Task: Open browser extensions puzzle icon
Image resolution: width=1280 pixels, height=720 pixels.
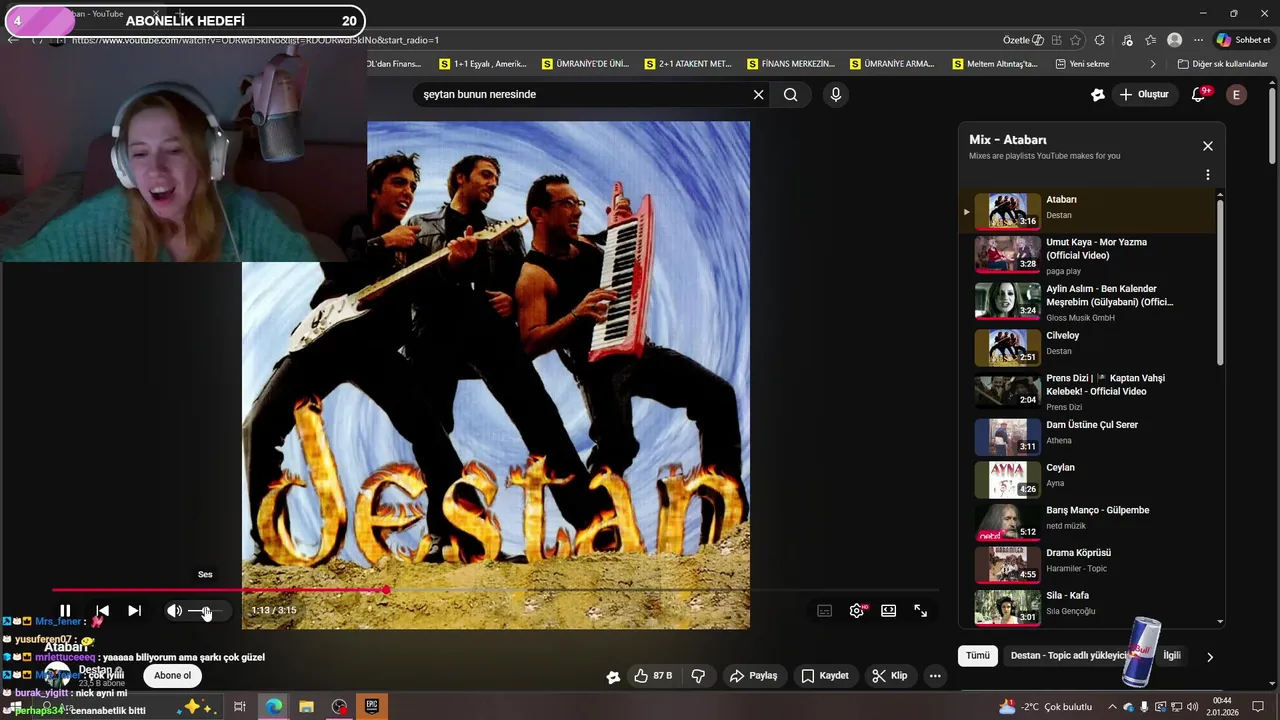Action: [1100, 40]
